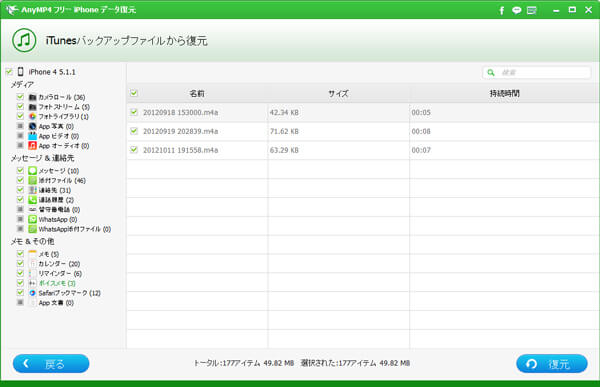
Task: Uncheck the カレンダー (20) checkbox
Action: coord(20,263)
